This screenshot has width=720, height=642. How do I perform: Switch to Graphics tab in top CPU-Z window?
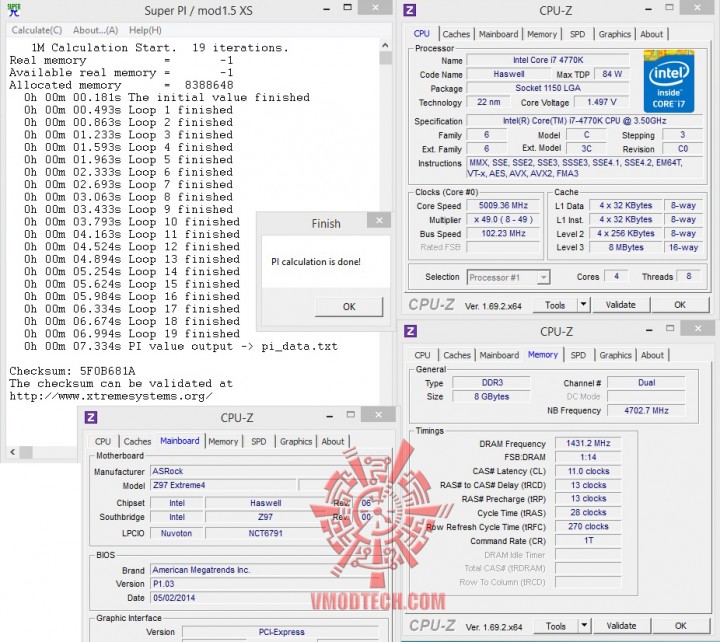pos(614,34)
